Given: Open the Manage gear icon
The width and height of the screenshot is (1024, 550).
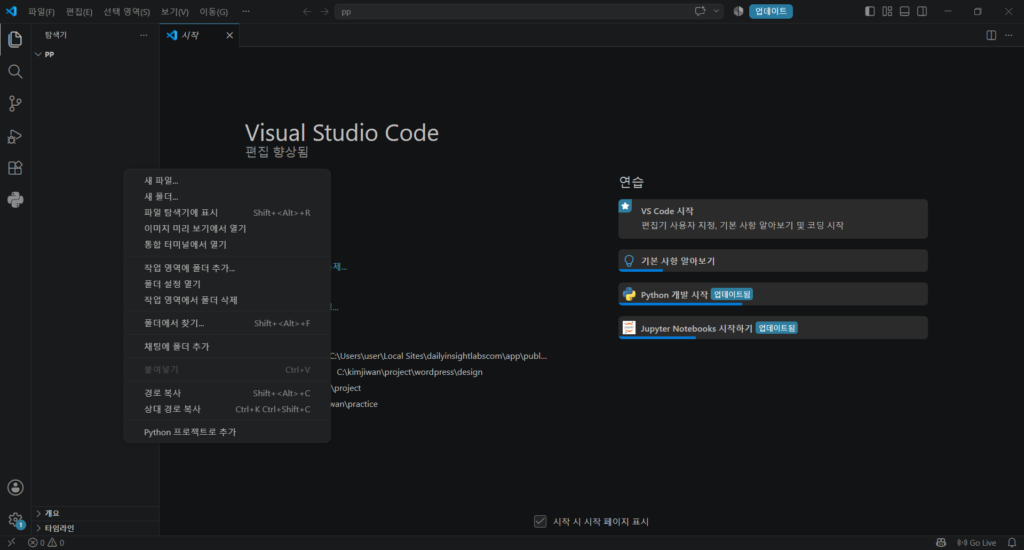Looking at the screenshot, I should tap(15, 520).
